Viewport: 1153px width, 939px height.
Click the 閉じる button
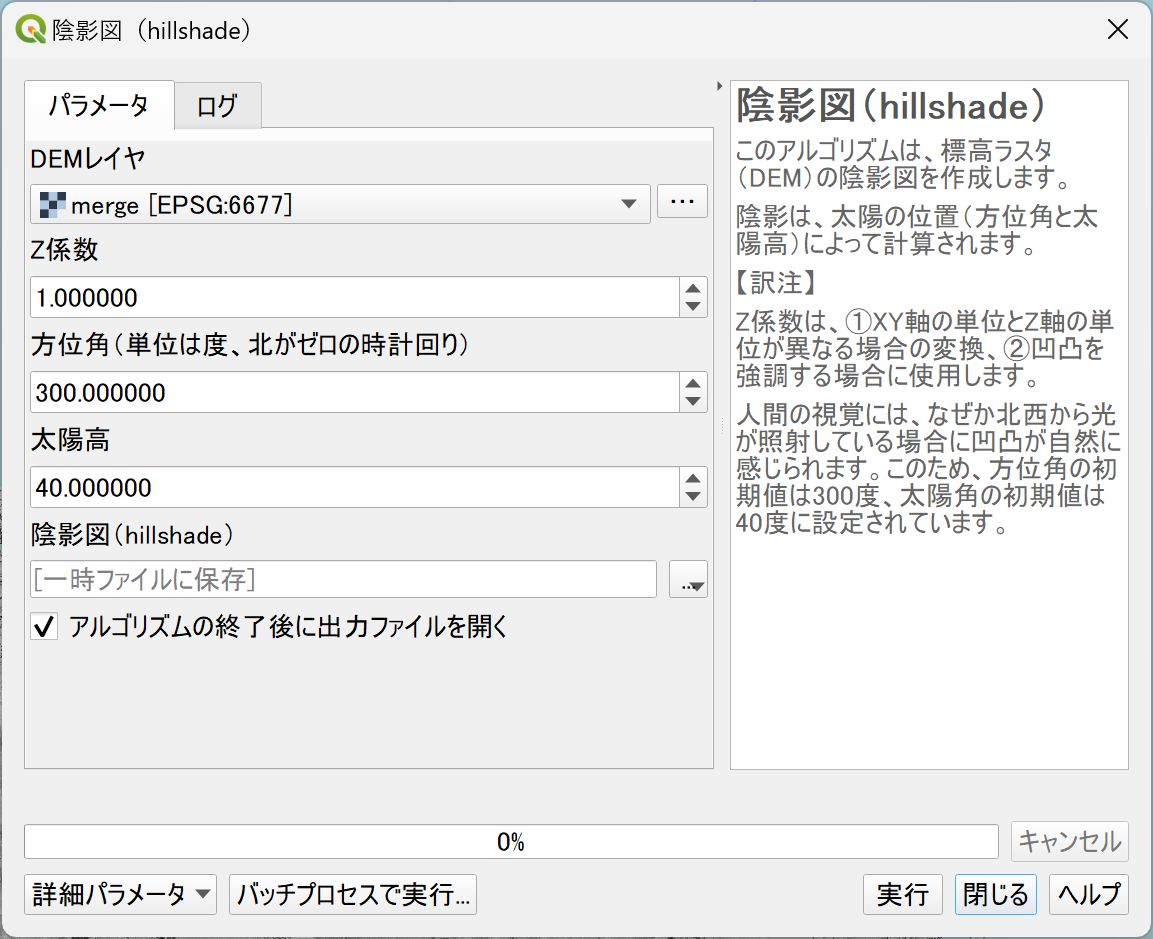point(996,894)
